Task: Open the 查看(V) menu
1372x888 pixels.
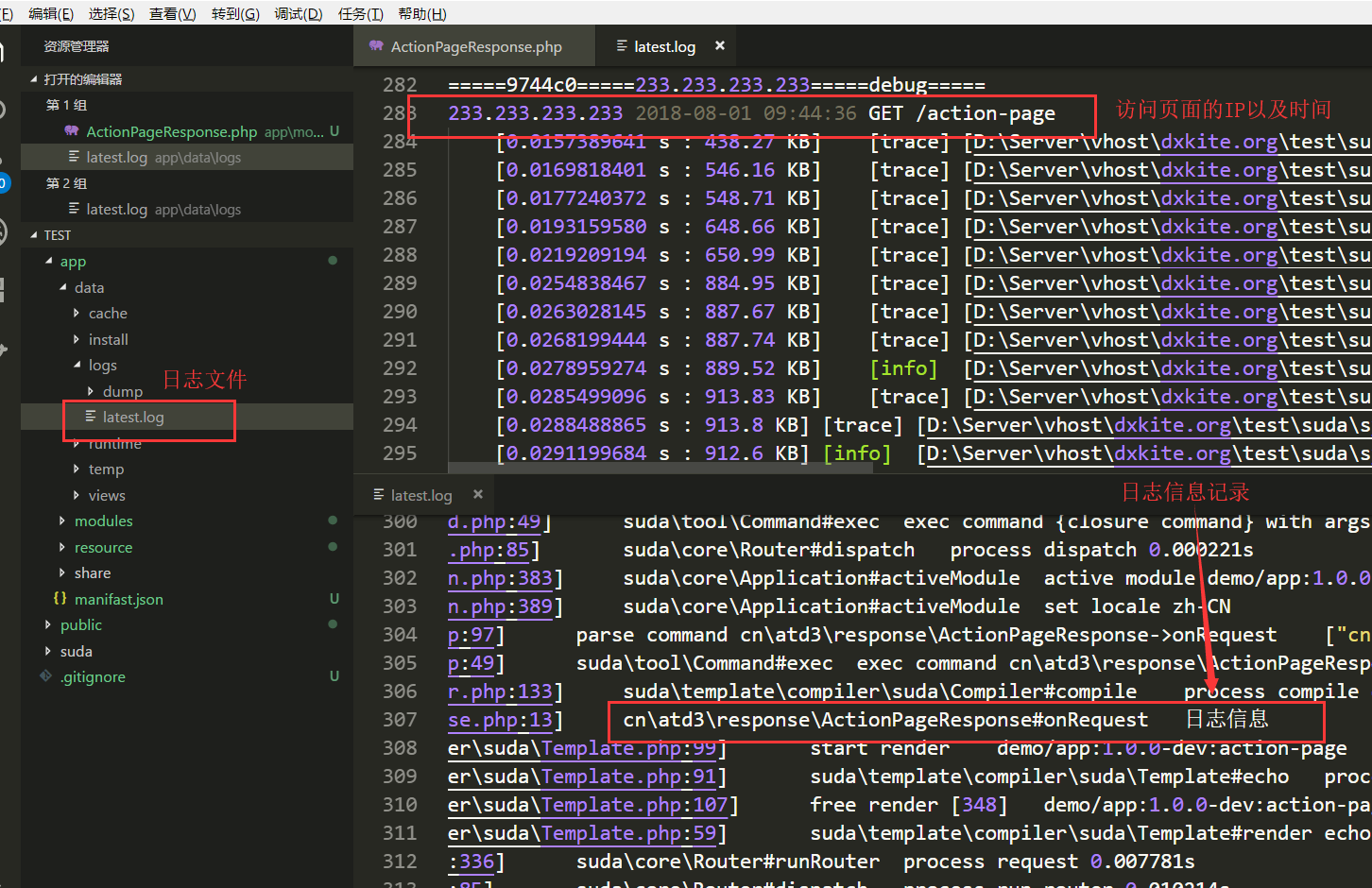Action: coord(172,13)
